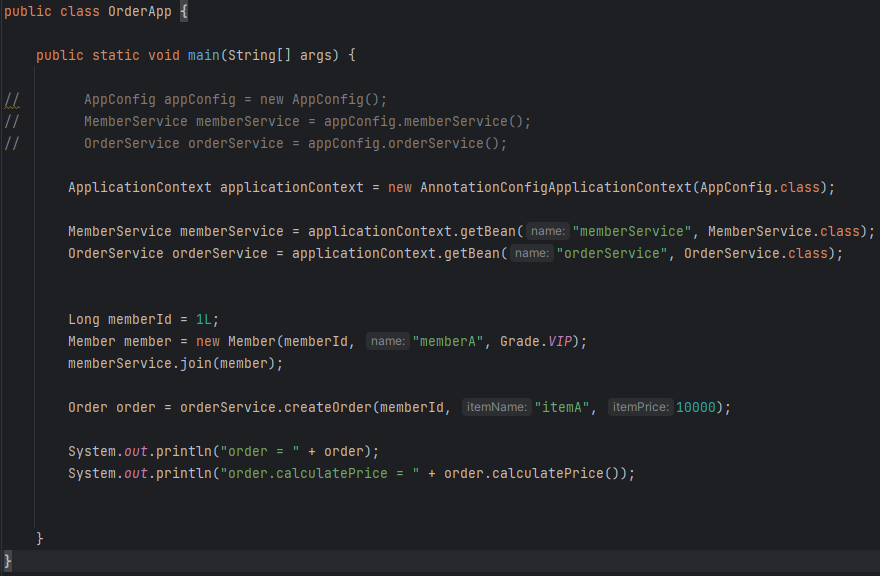Click the class name OrderApp
The width and height of the screenshot is (880, 576).
point(139,11)
